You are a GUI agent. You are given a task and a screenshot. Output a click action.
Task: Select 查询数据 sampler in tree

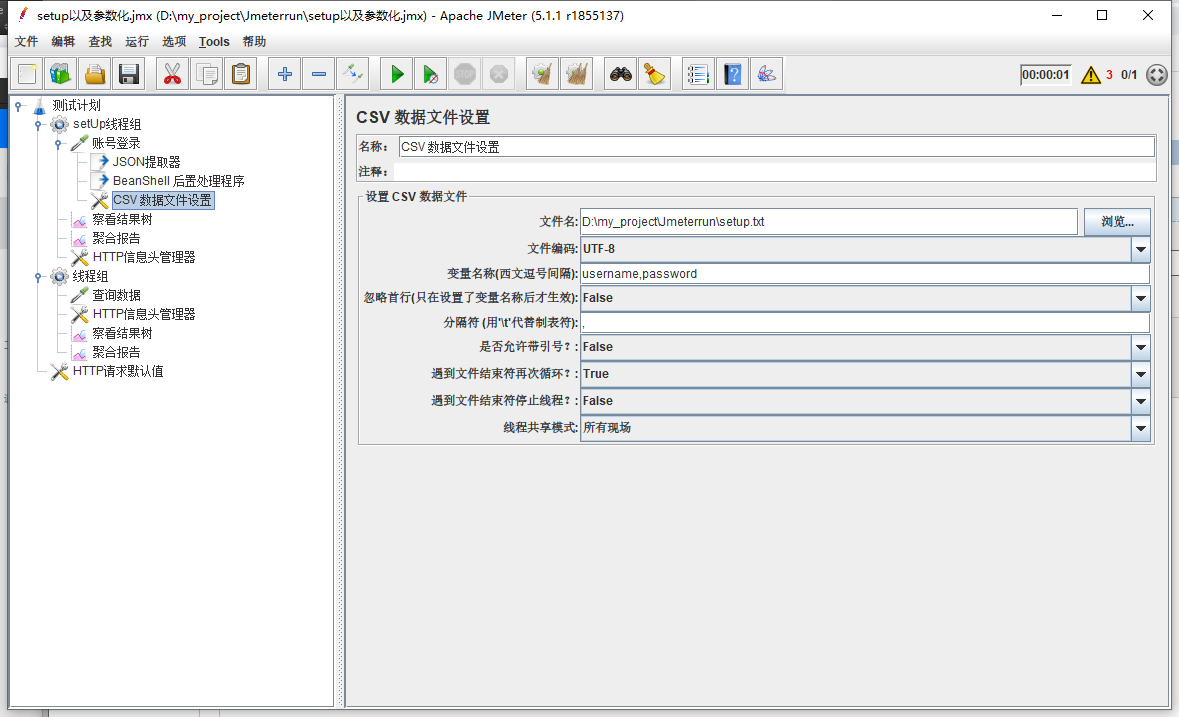[x=116, y=295]
